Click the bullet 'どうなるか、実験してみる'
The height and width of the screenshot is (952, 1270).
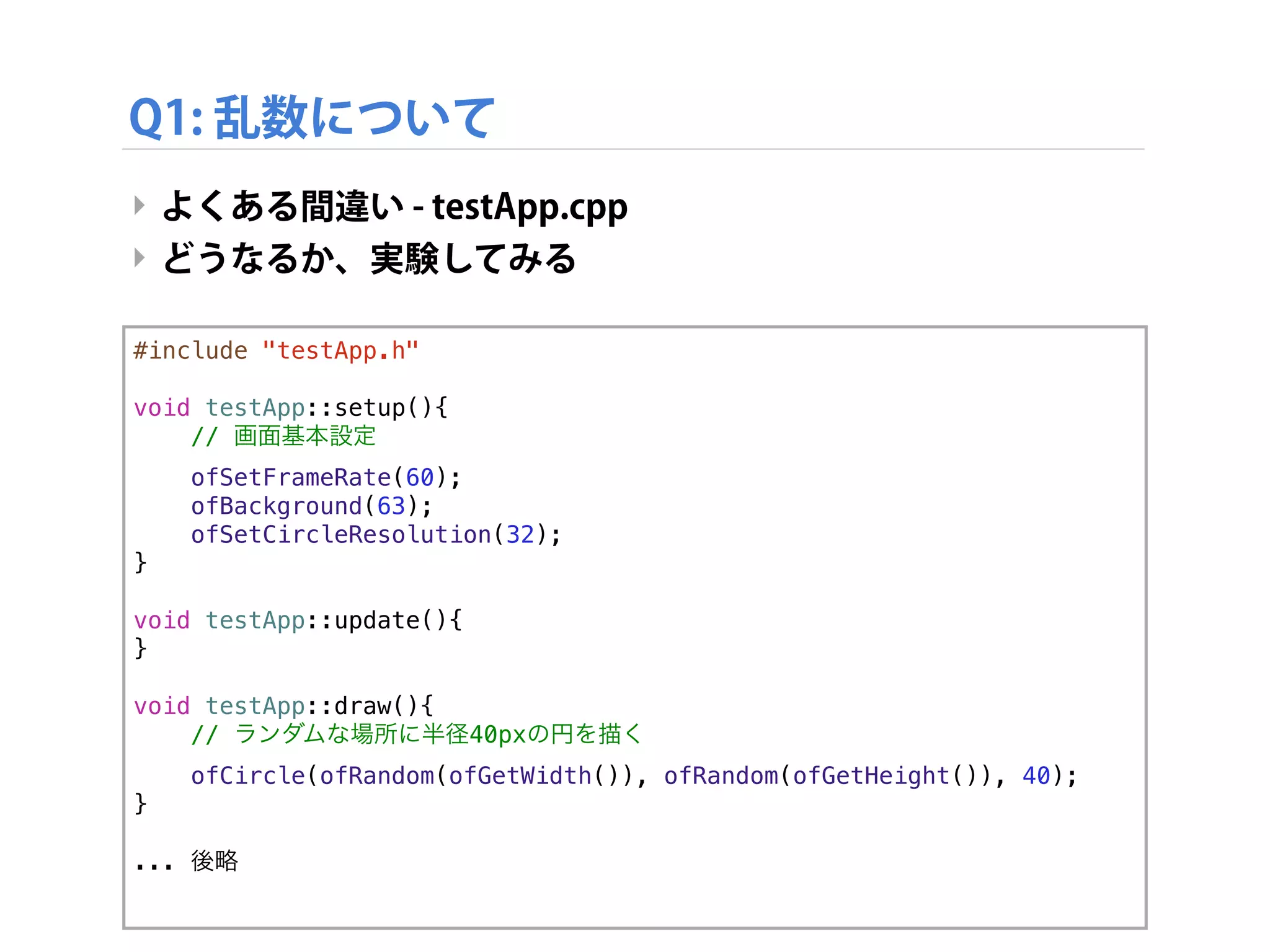coord(369,258)
